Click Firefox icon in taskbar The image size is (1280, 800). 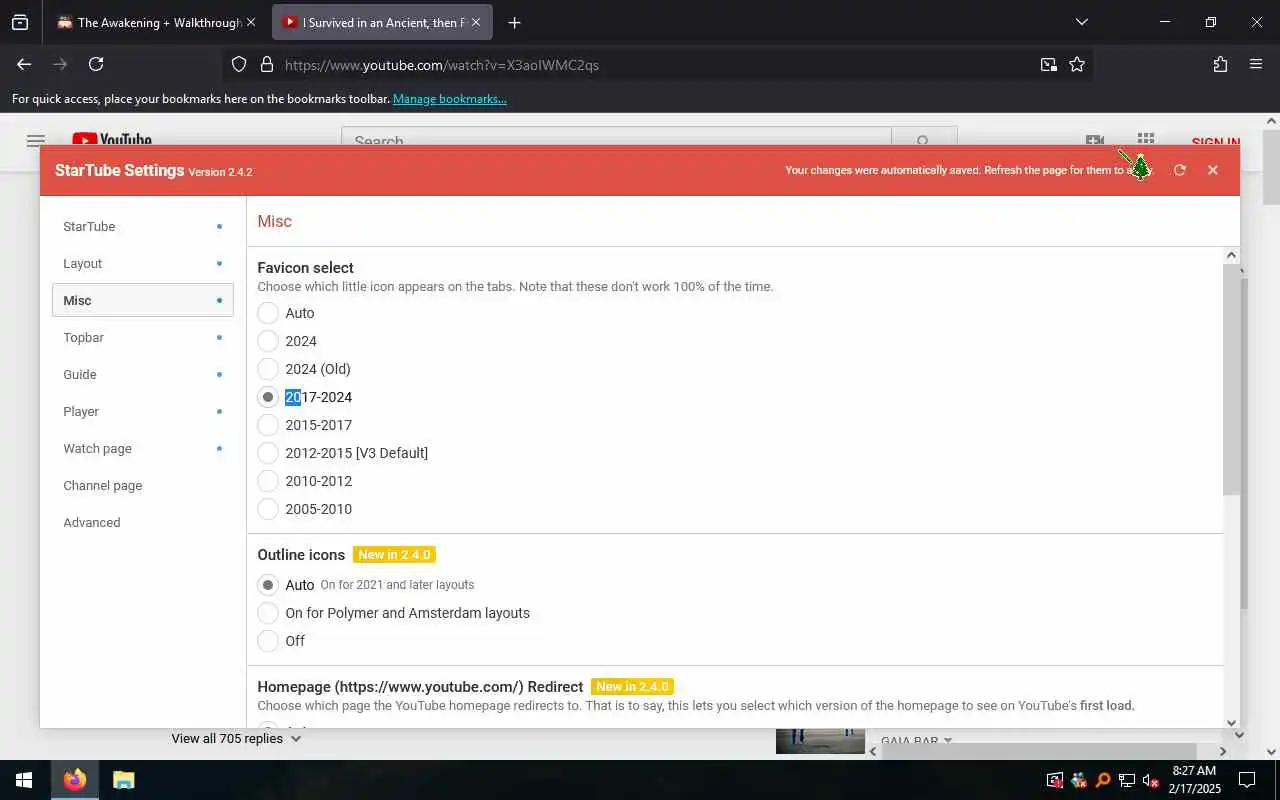tap(75, 780)
